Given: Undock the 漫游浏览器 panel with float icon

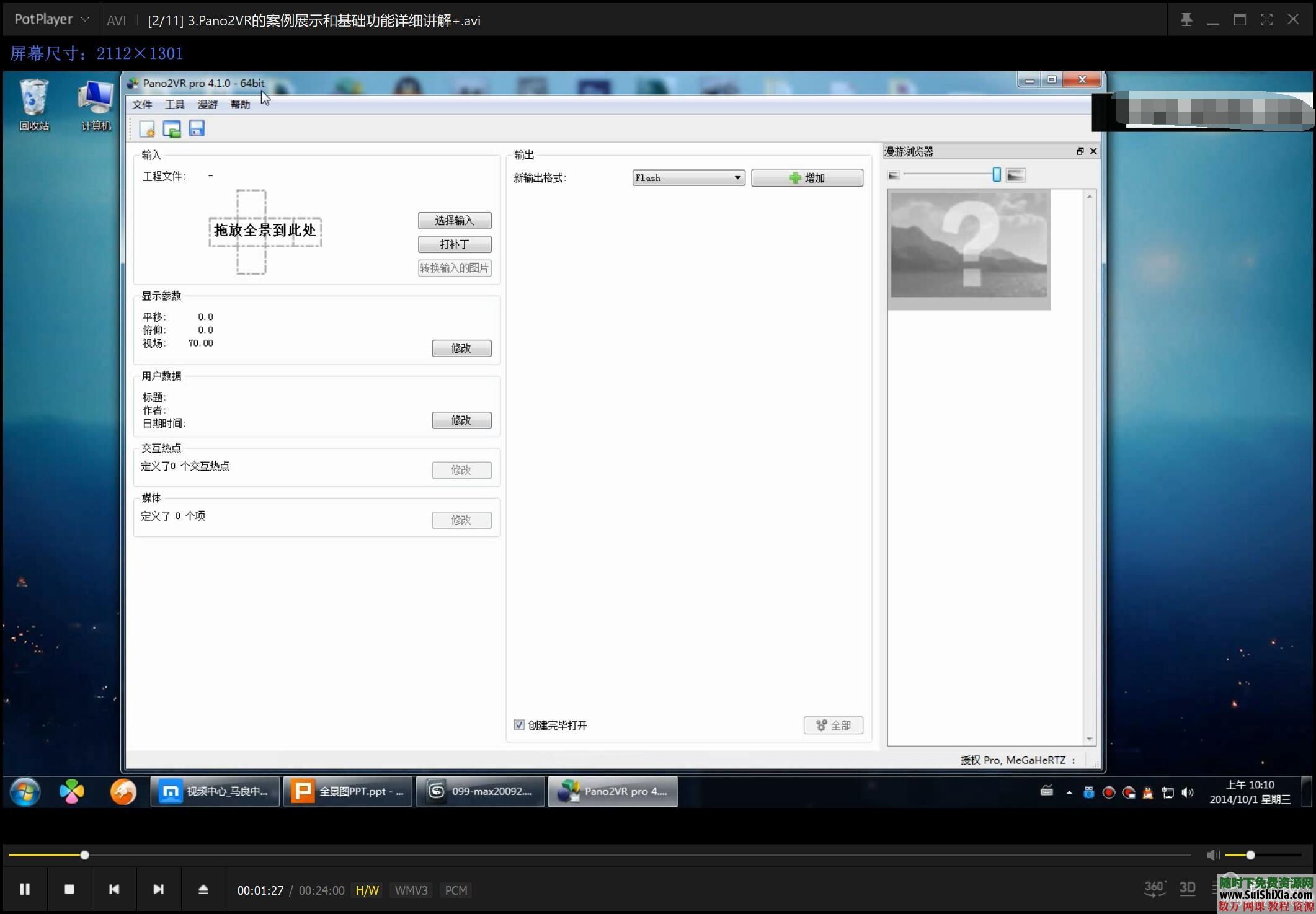Looking at the screenshot, I should [x=1080, y=151].
